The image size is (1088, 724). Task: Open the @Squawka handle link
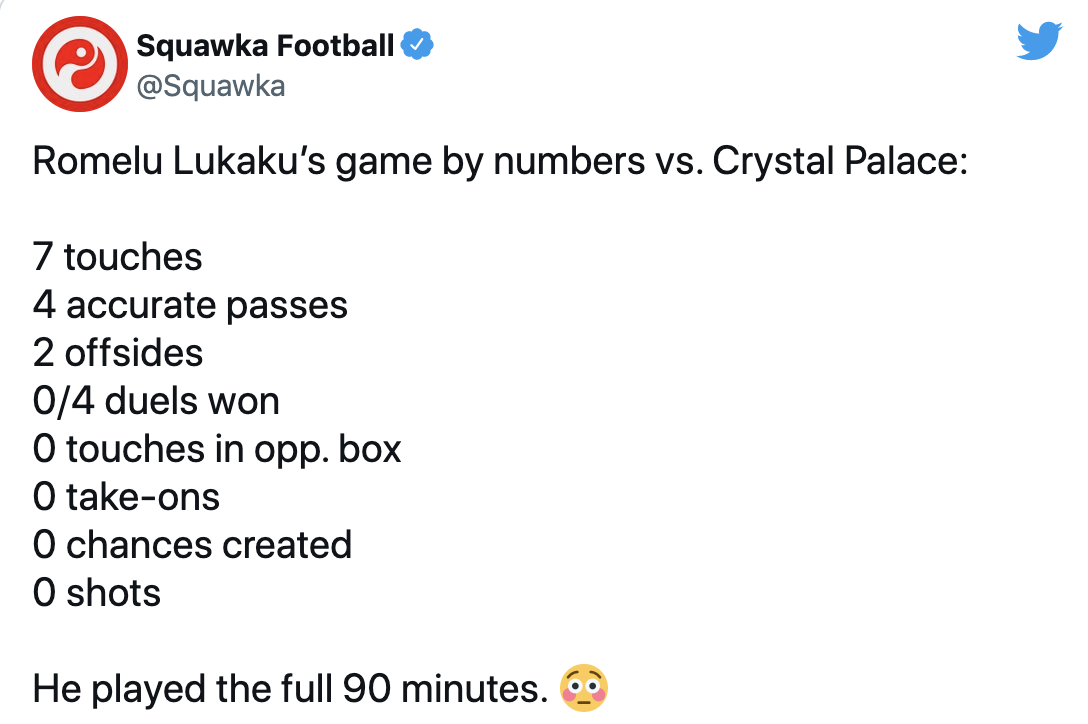tap(210, 86)
